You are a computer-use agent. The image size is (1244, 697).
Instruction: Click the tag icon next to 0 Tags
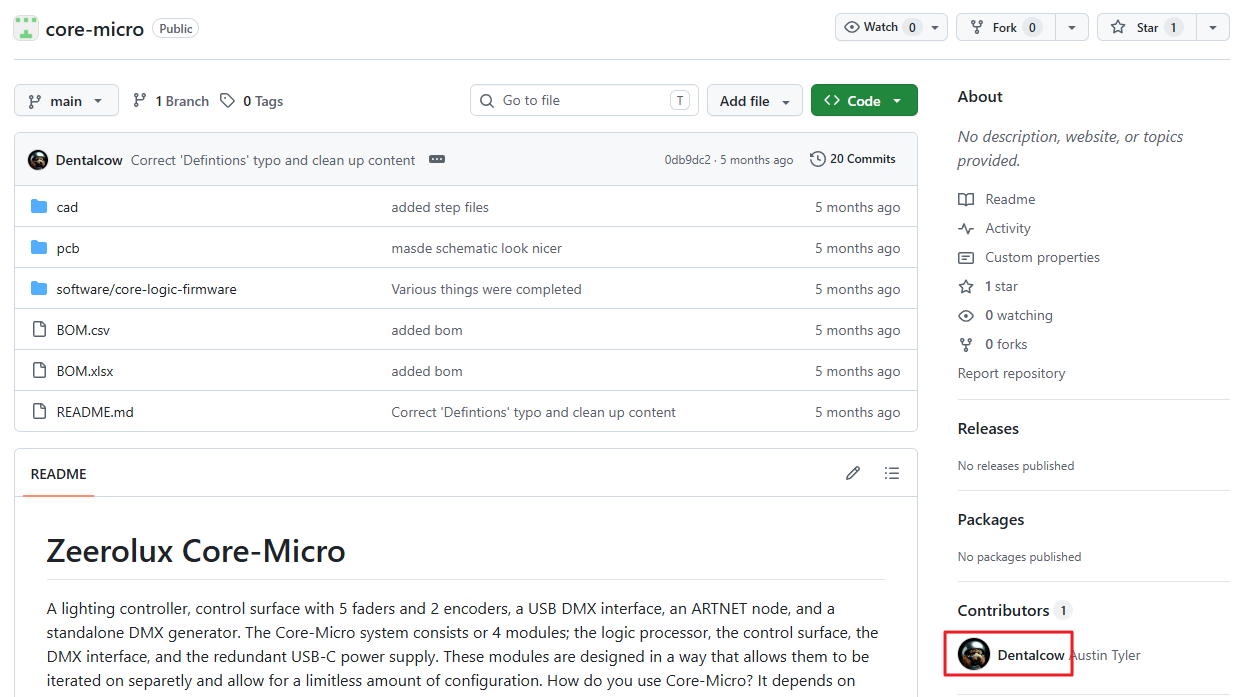228,101
